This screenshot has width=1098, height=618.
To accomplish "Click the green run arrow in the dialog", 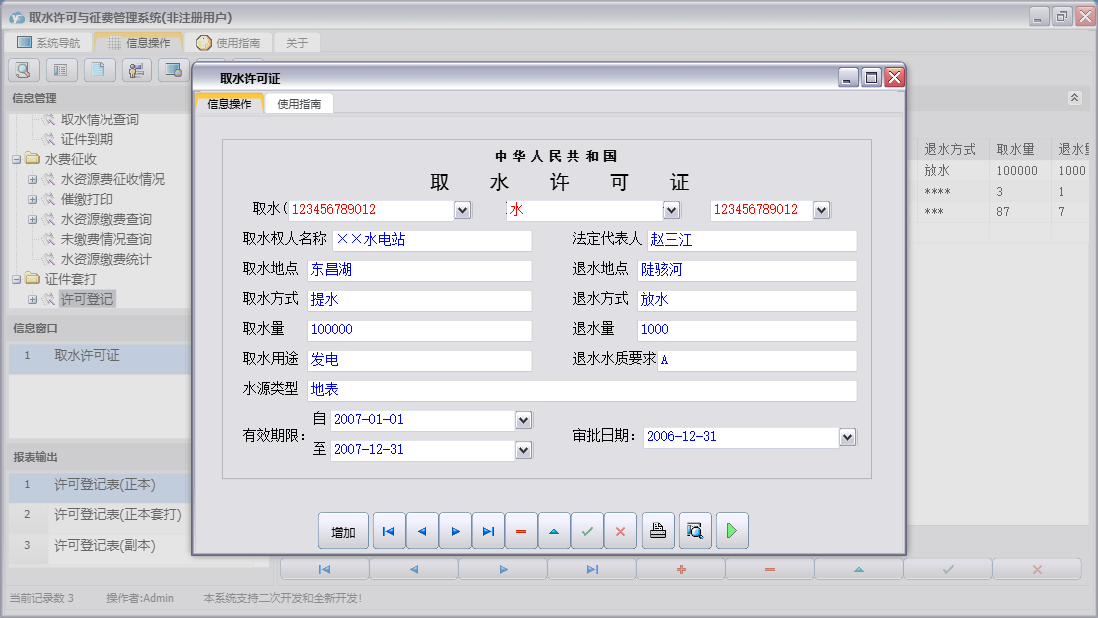I will coord(731,530).
